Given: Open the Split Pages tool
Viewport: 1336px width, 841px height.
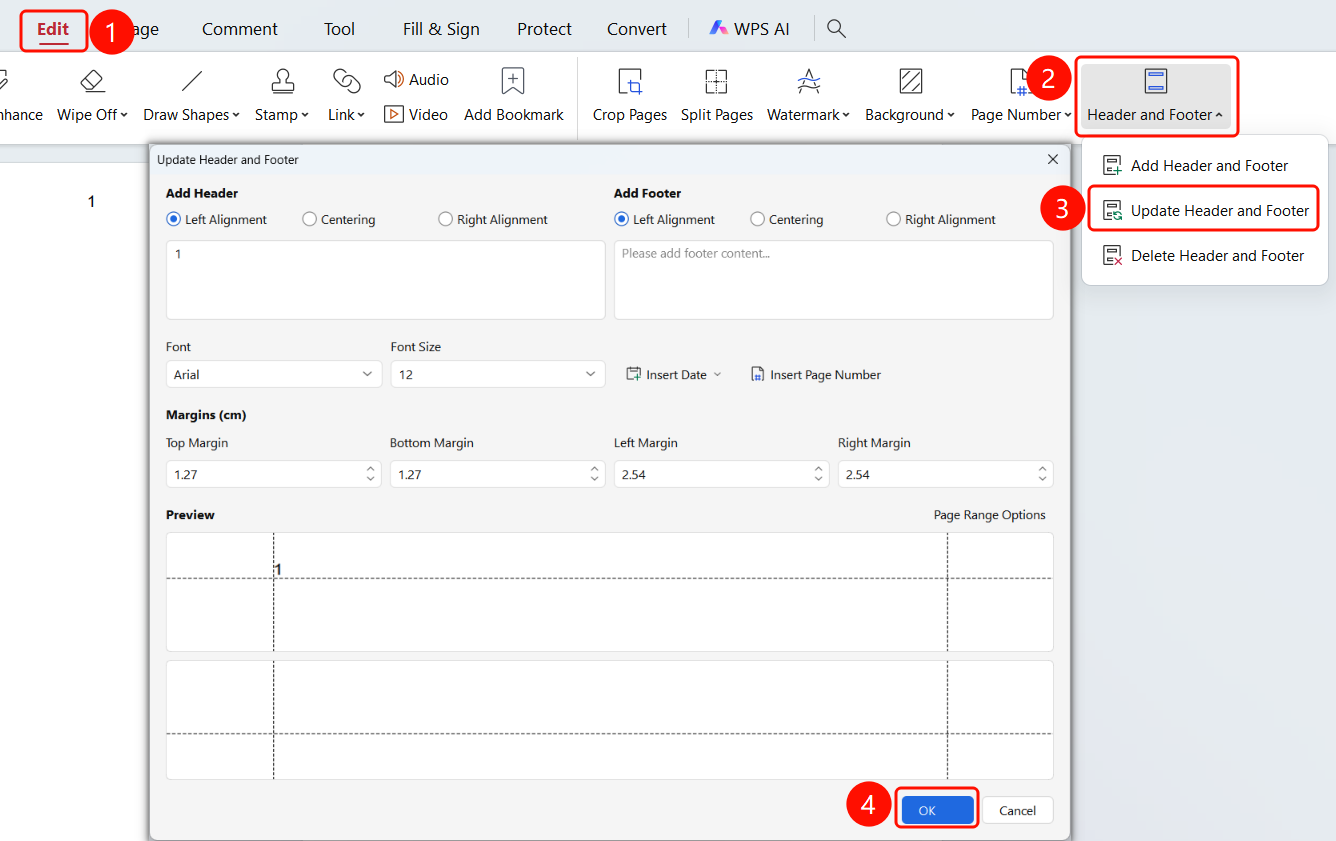Looking at the screenshot, I should point(717,96).
